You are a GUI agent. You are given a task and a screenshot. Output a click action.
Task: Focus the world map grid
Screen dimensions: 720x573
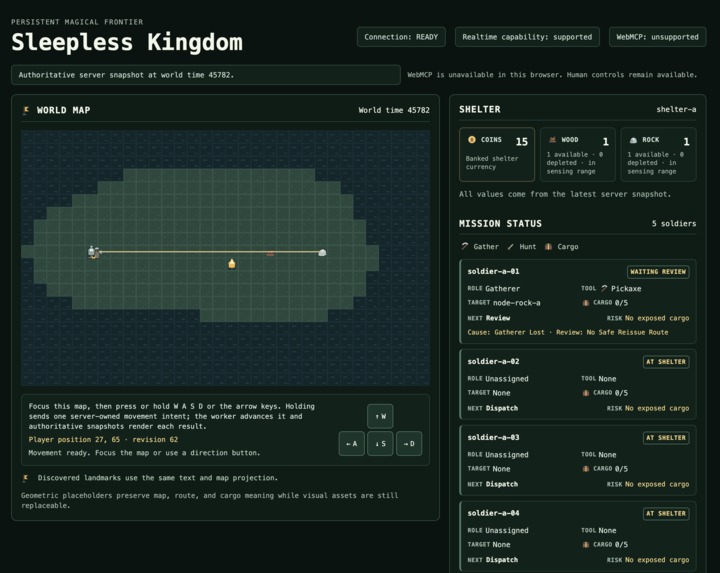pos(225,258)
